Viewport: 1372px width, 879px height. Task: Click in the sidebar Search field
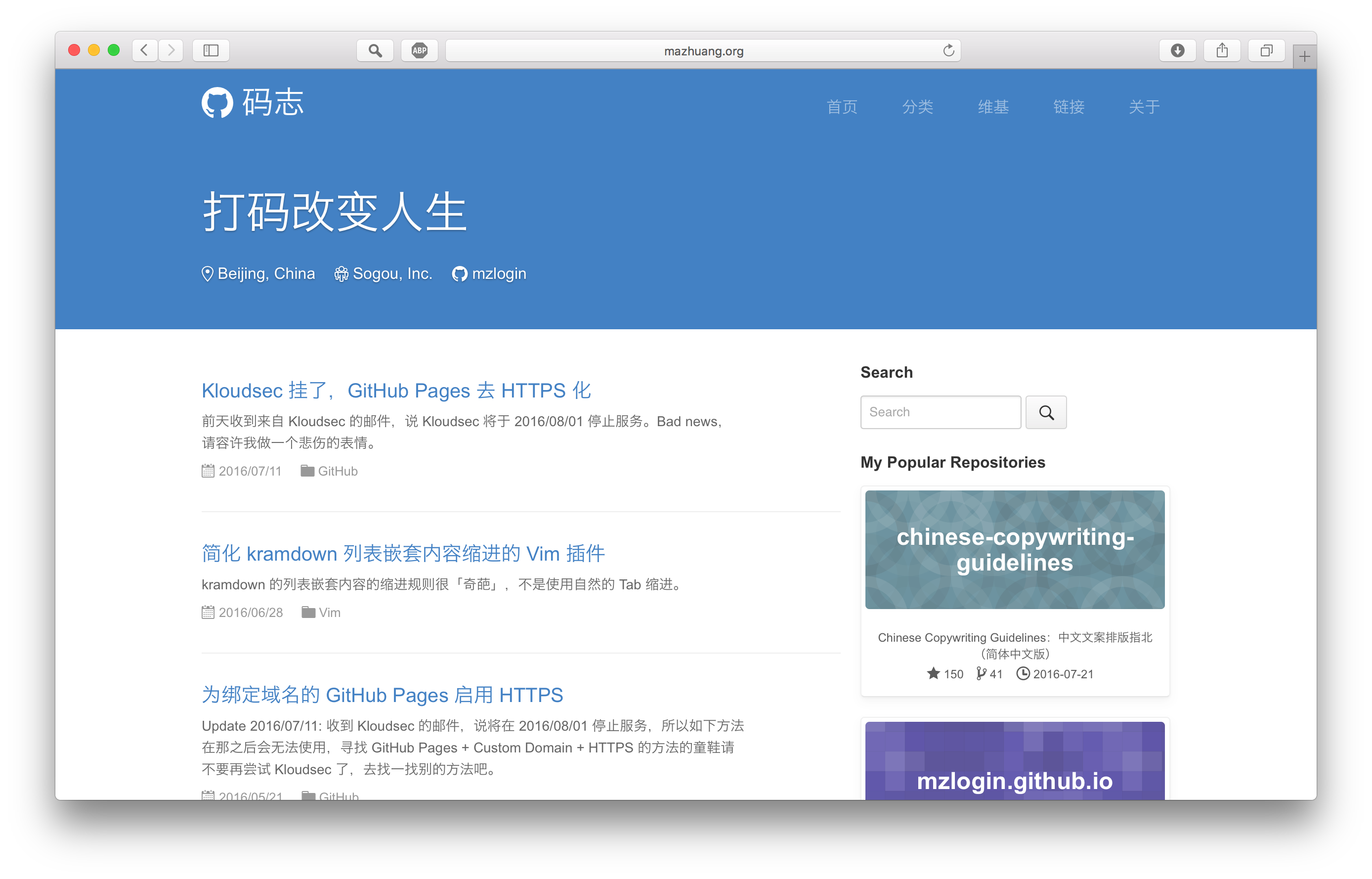(940, 412)
